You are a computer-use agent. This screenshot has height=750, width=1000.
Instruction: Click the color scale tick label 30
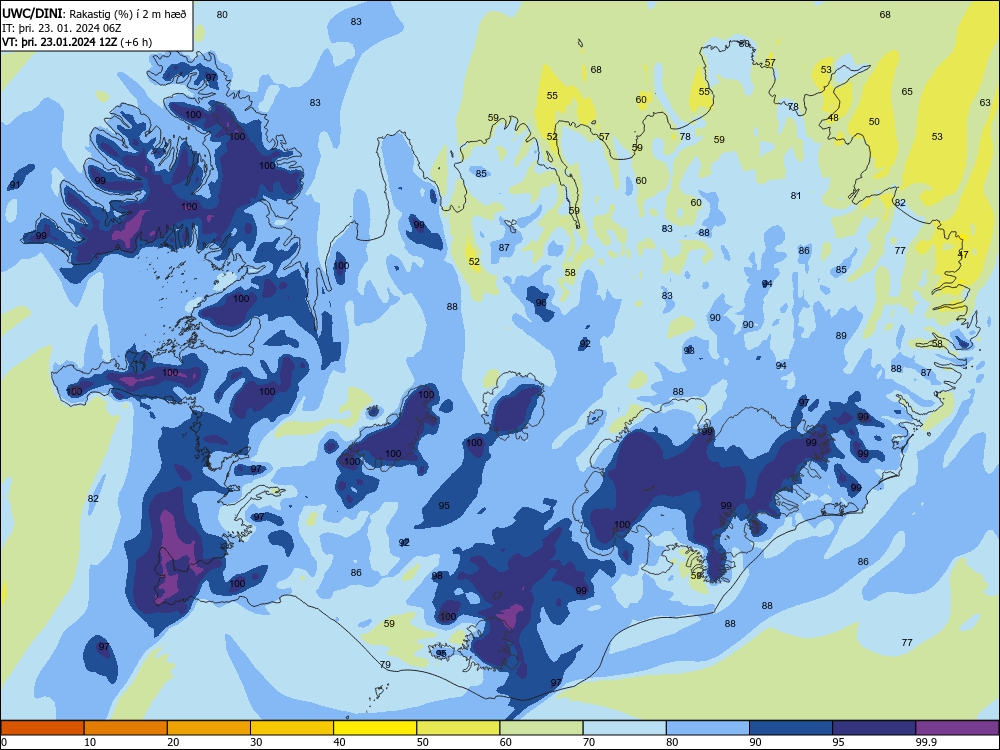pos(256,742)
